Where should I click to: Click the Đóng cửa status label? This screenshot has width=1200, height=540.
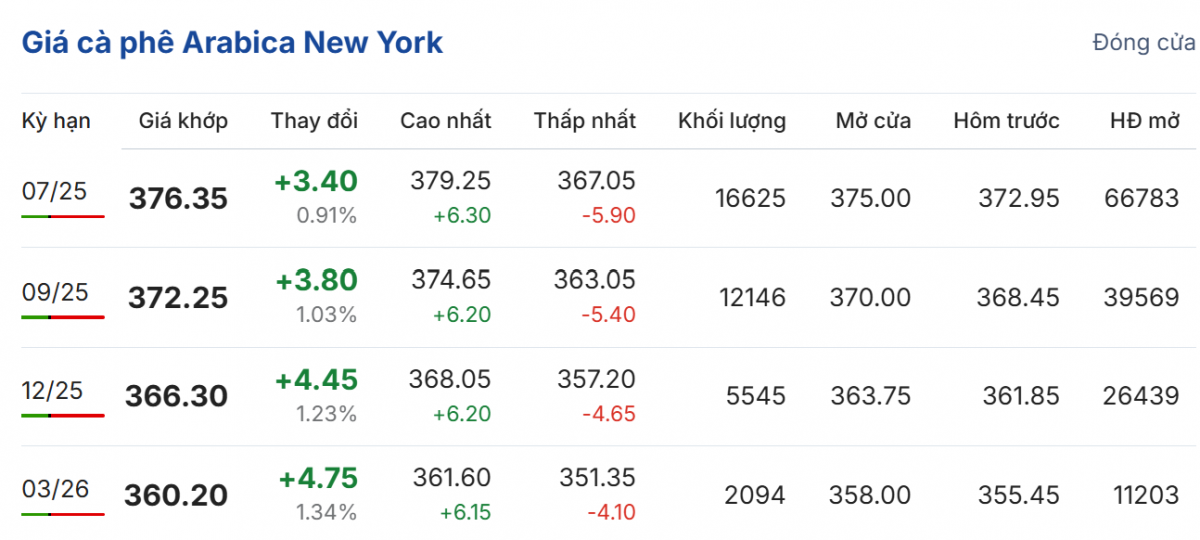pos(1143,43)
